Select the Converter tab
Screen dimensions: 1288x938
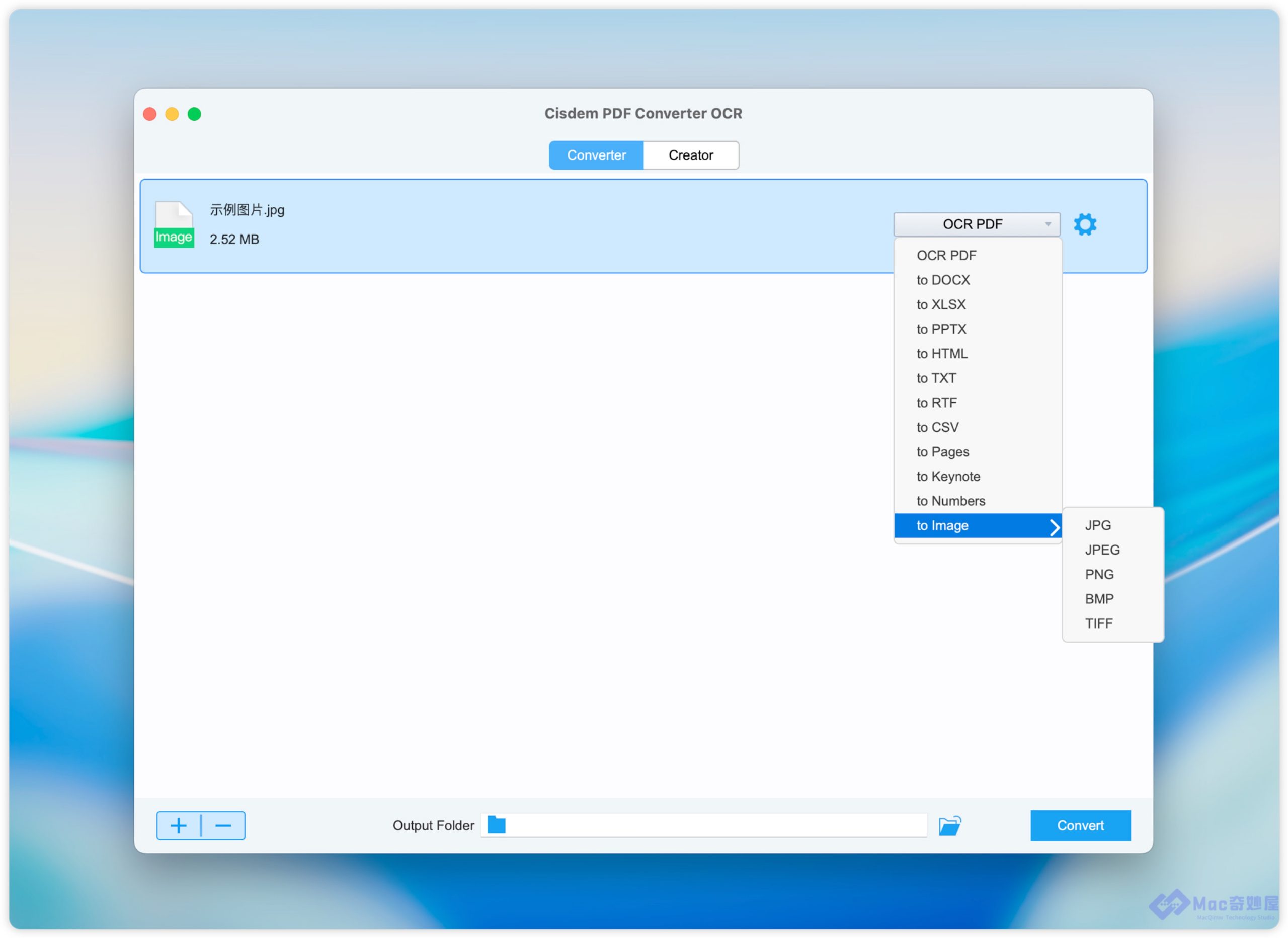coord(596,155)
